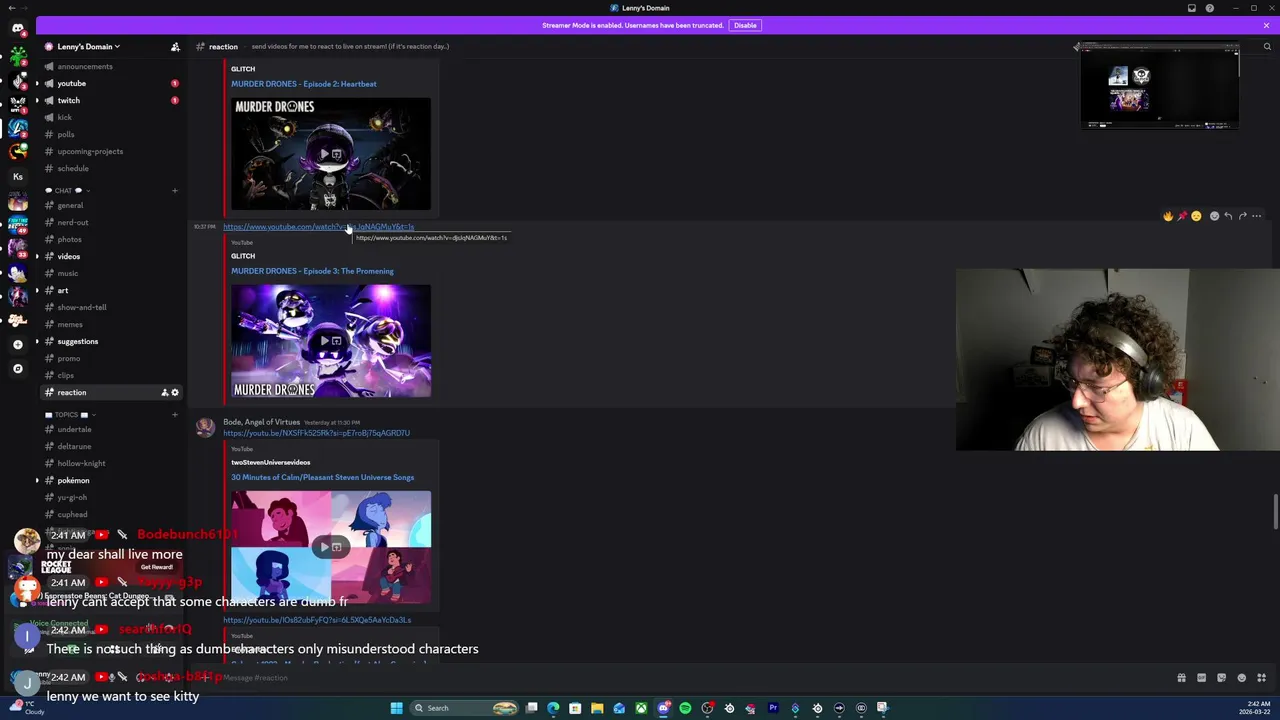Reply to the hovered message
The height and width of the screenshot is (720, 1280).
[x=1229, y=216]
